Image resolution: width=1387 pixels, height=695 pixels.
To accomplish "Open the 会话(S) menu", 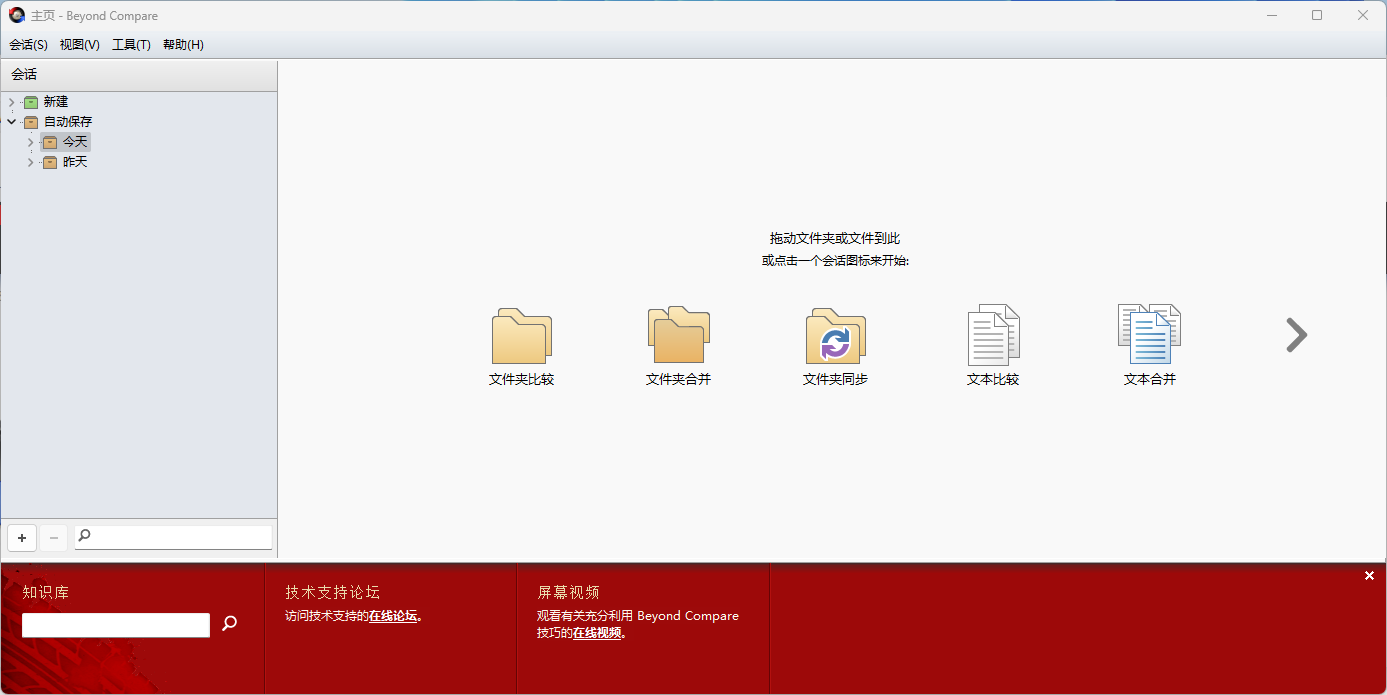I will 28,45.
